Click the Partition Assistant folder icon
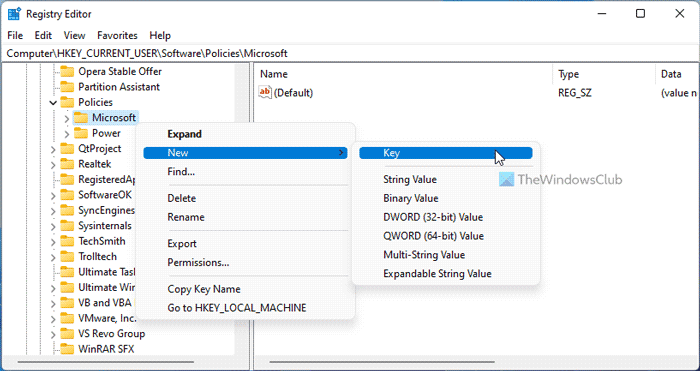This screenshot has width=700, height=371. click(x=67, y=87)
